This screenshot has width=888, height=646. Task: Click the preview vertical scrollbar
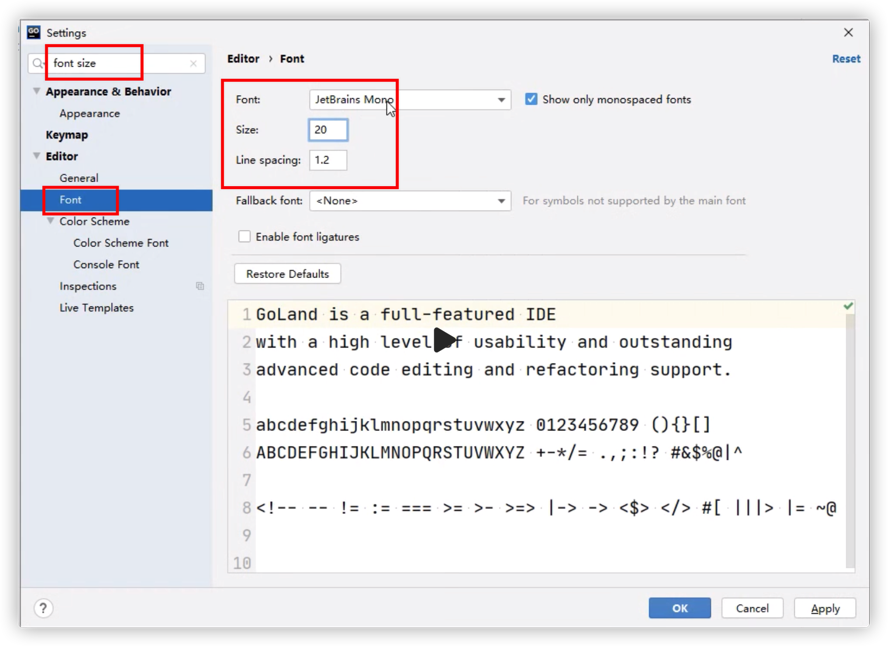pyautogui.click(x=849, y=442)
